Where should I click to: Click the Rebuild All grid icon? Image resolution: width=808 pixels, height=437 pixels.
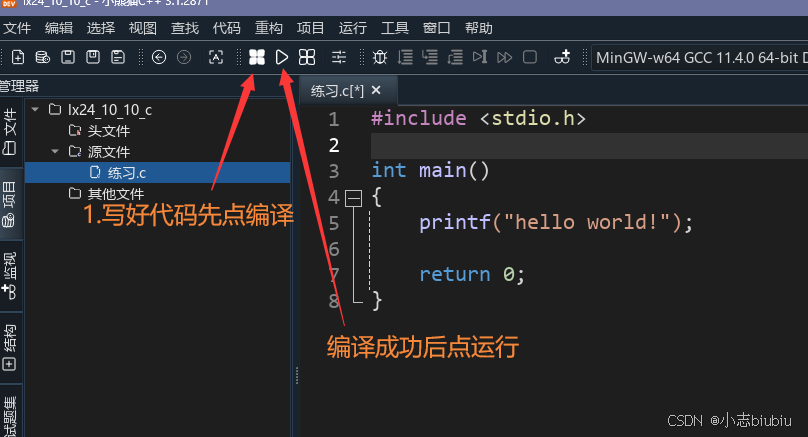307,57
